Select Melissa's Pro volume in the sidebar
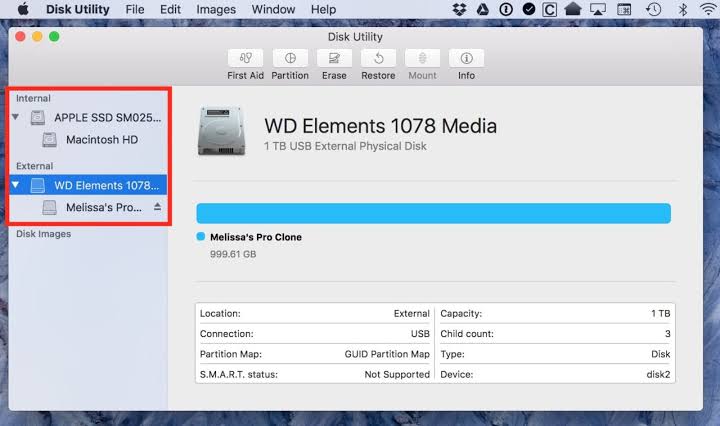This screenshot has width=720, height=426. coord(88,207)
